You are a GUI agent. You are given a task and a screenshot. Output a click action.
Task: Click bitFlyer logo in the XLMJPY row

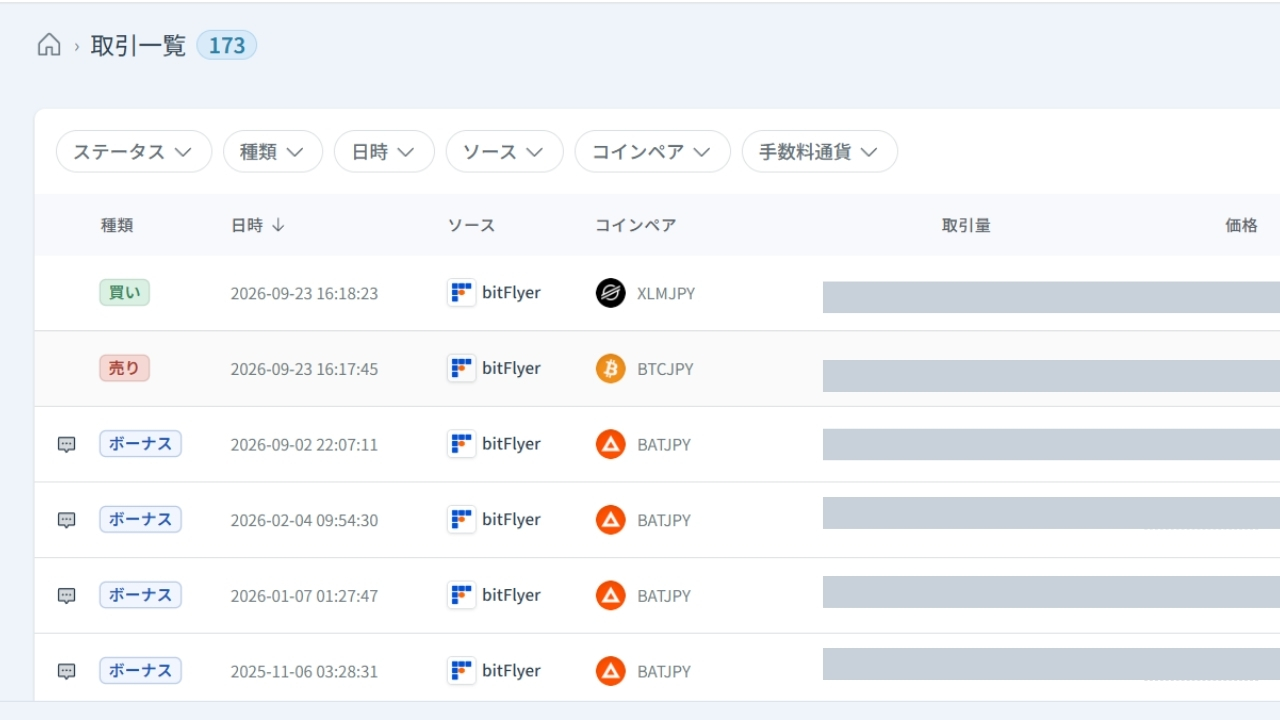point(461,293)
